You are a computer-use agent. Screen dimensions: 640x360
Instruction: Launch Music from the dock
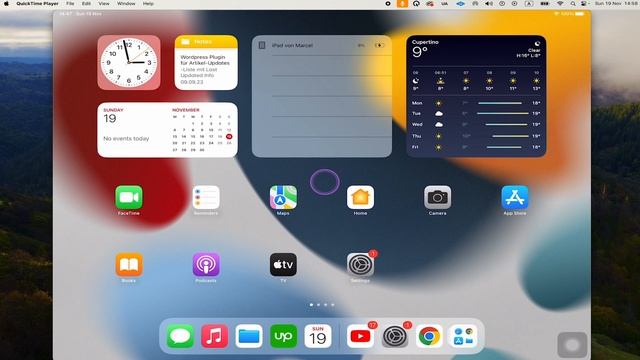click(214, 336)
